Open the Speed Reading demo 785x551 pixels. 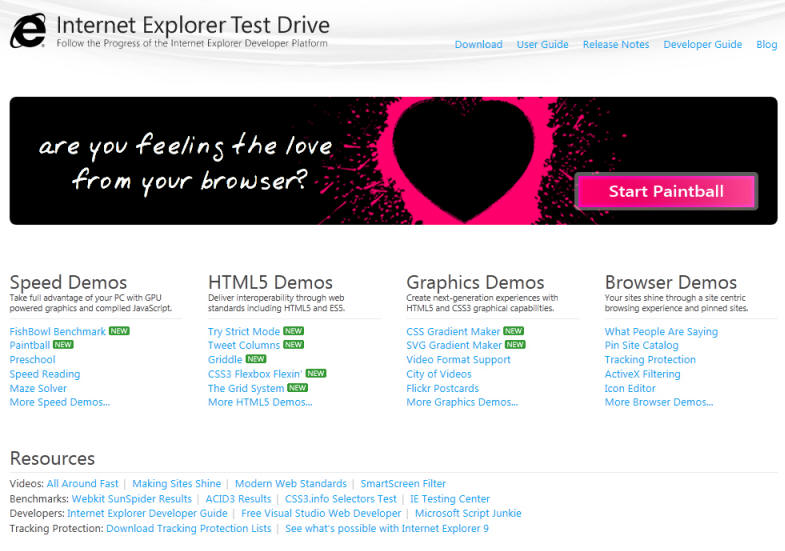point(45,374)
